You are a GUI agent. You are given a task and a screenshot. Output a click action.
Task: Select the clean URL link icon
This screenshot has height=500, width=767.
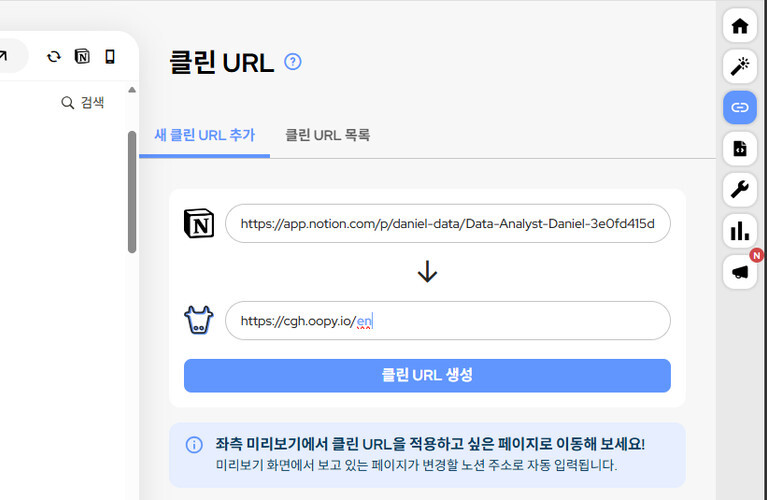pos(740,107)
